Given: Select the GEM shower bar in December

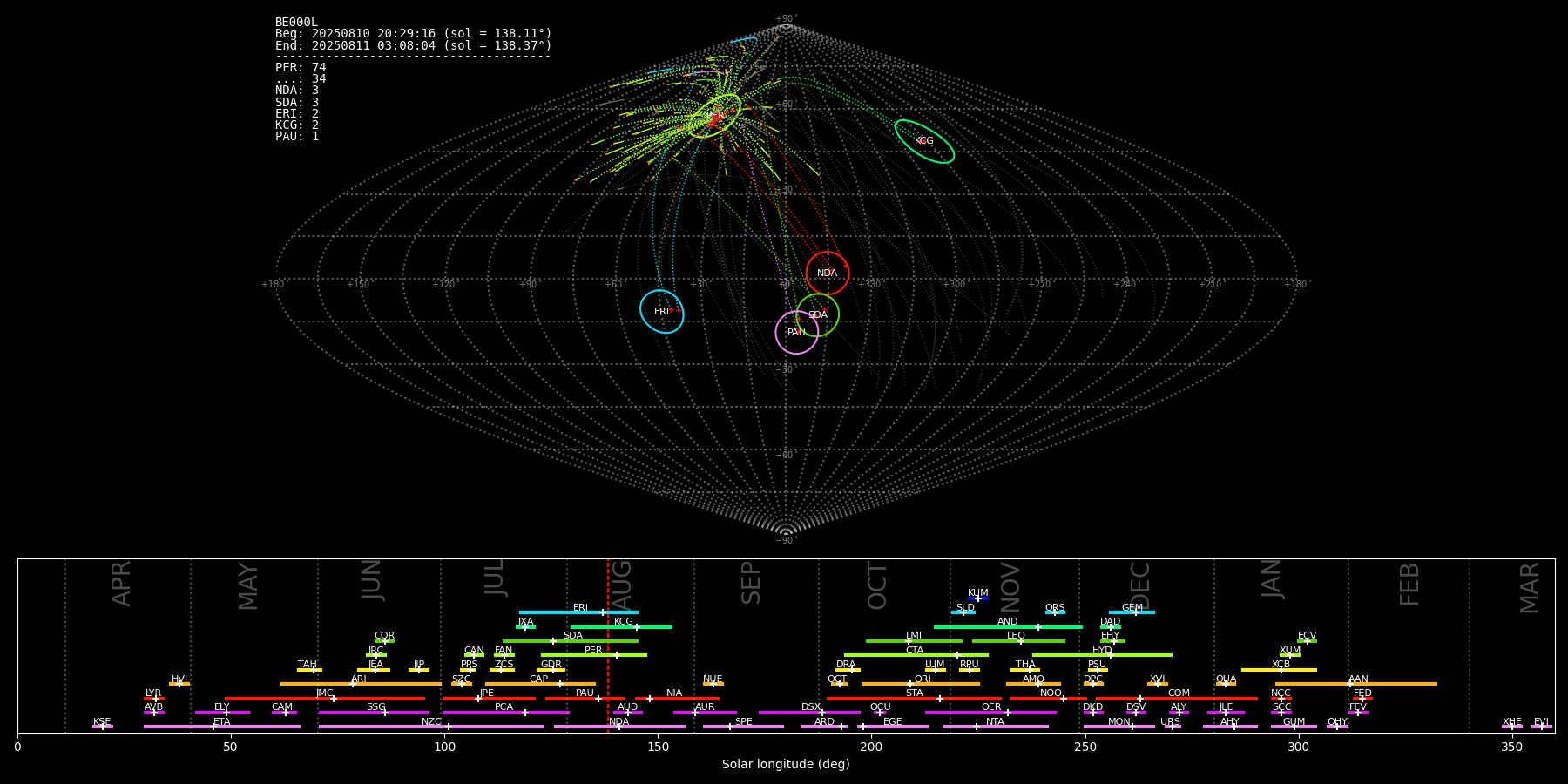Looking at the screenshot, I should click(1132, 612).
